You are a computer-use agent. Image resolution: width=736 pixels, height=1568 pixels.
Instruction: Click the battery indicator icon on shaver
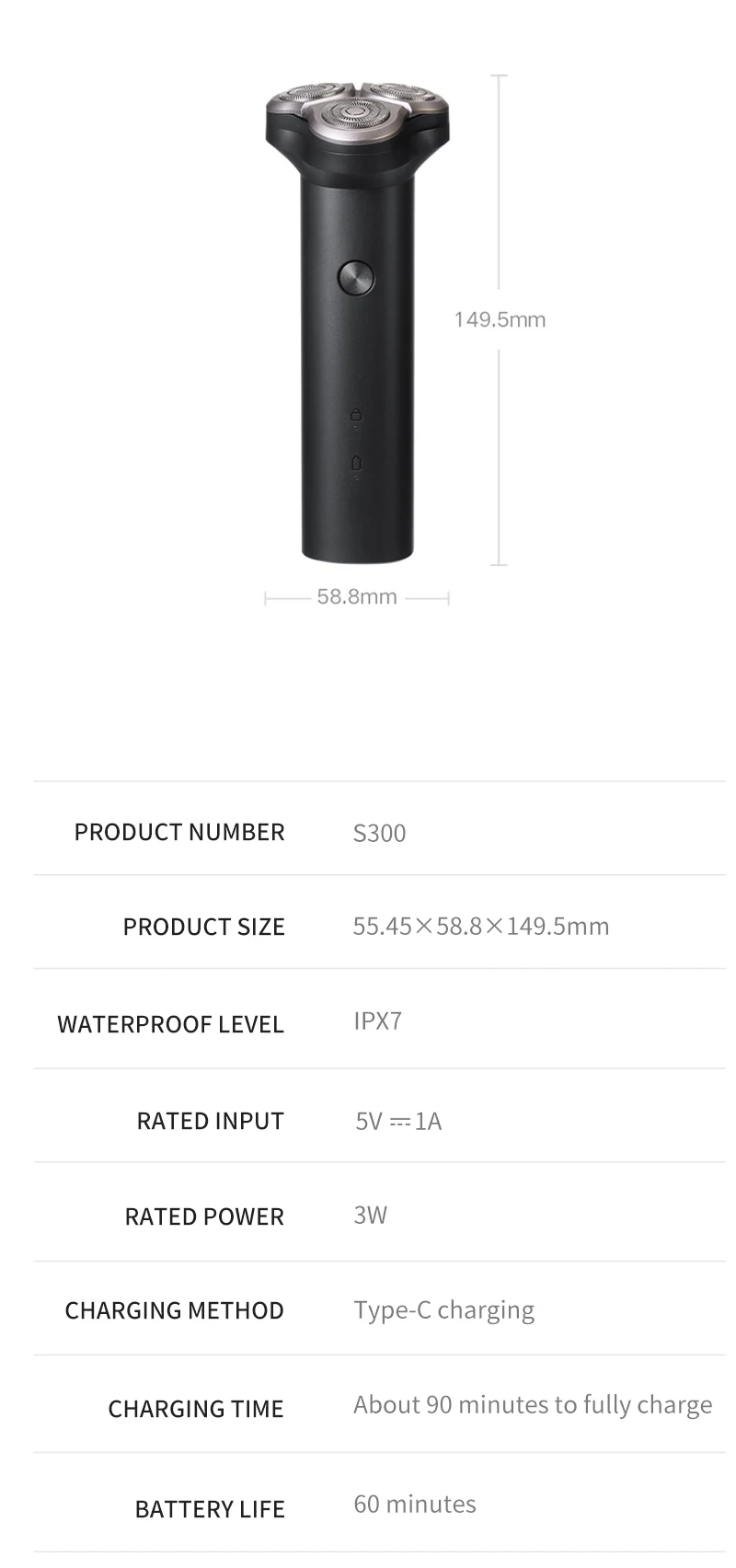(x=356, y=463)
